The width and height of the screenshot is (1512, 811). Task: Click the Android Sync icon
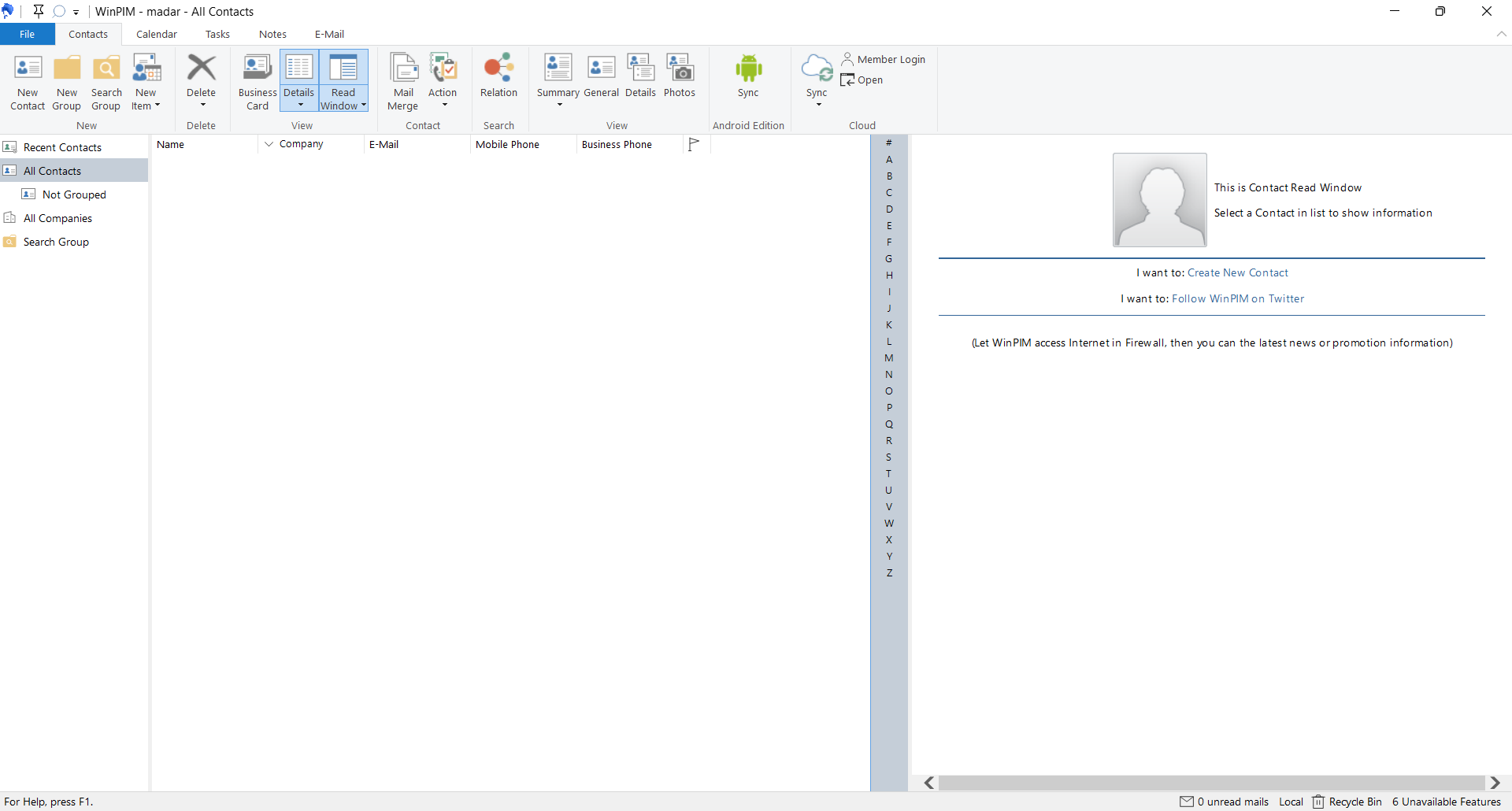[x=748, y=69]
